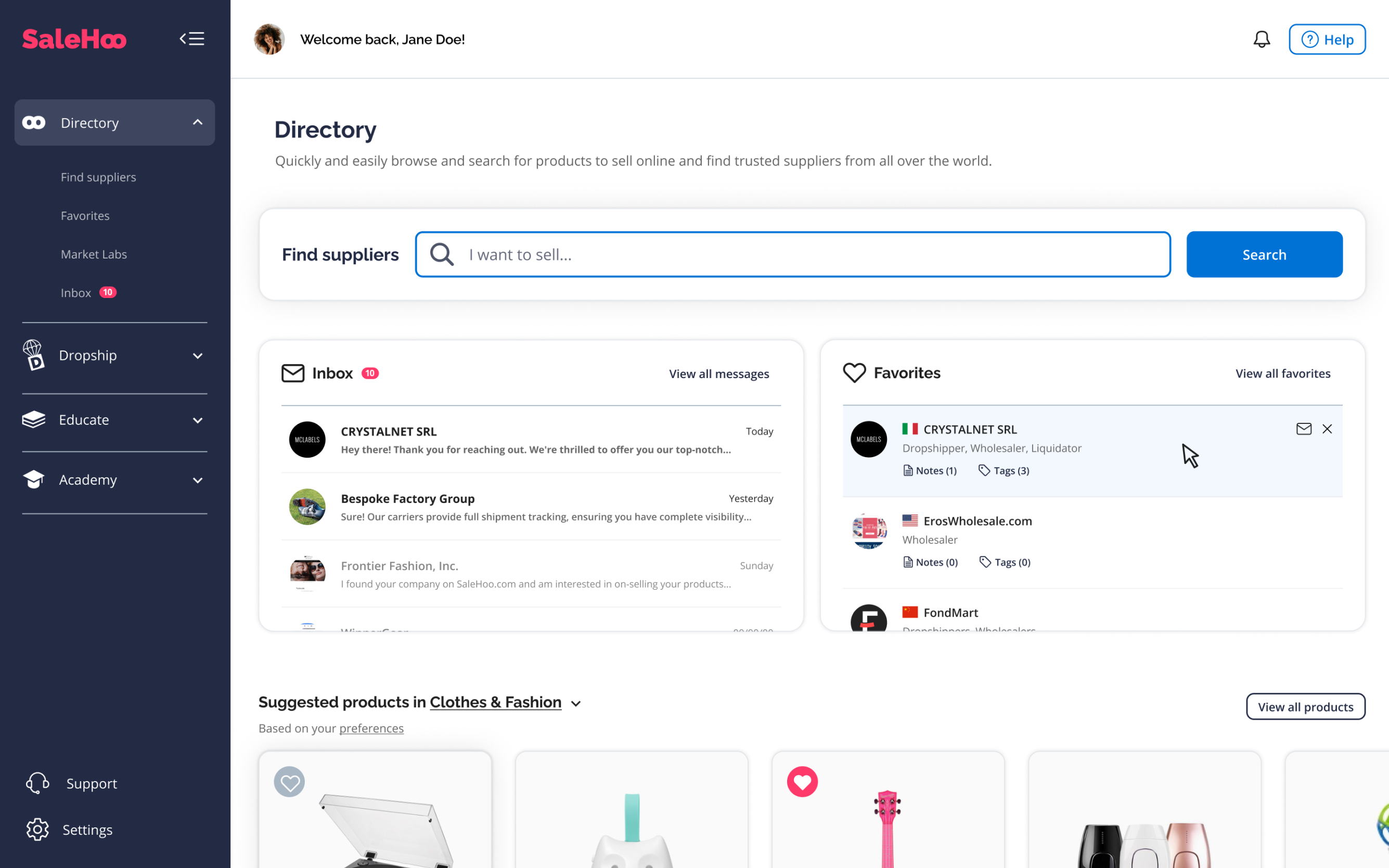Click the Academy graduation cap icon
1389x868 pixels.
(33, 480)
